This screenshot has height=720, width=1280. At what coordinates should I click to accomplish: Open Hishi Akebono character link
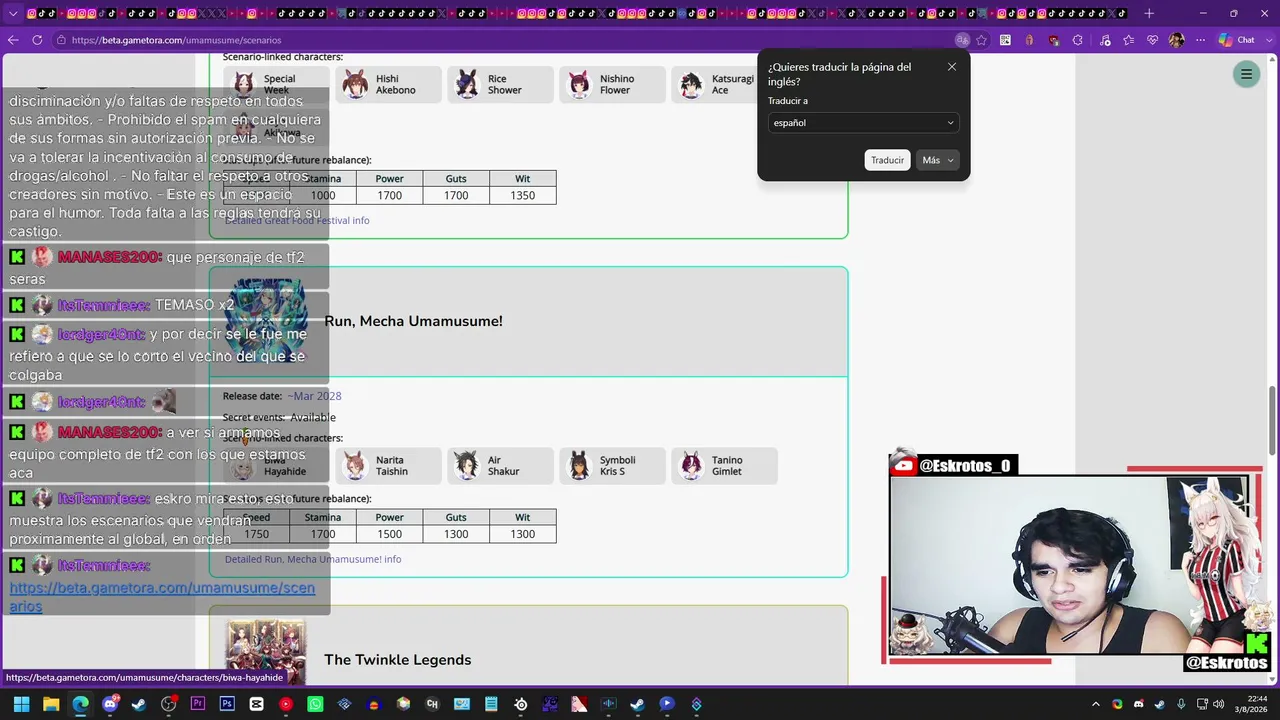click(389, 85)
